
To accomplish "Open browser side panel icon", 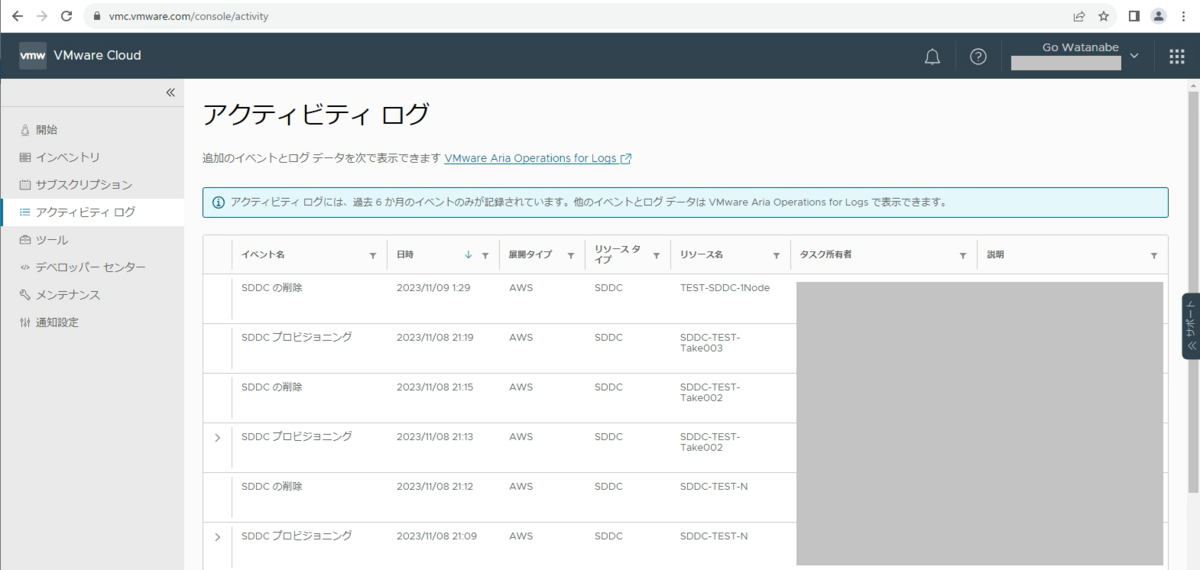I will click(x=1134, y=16).
